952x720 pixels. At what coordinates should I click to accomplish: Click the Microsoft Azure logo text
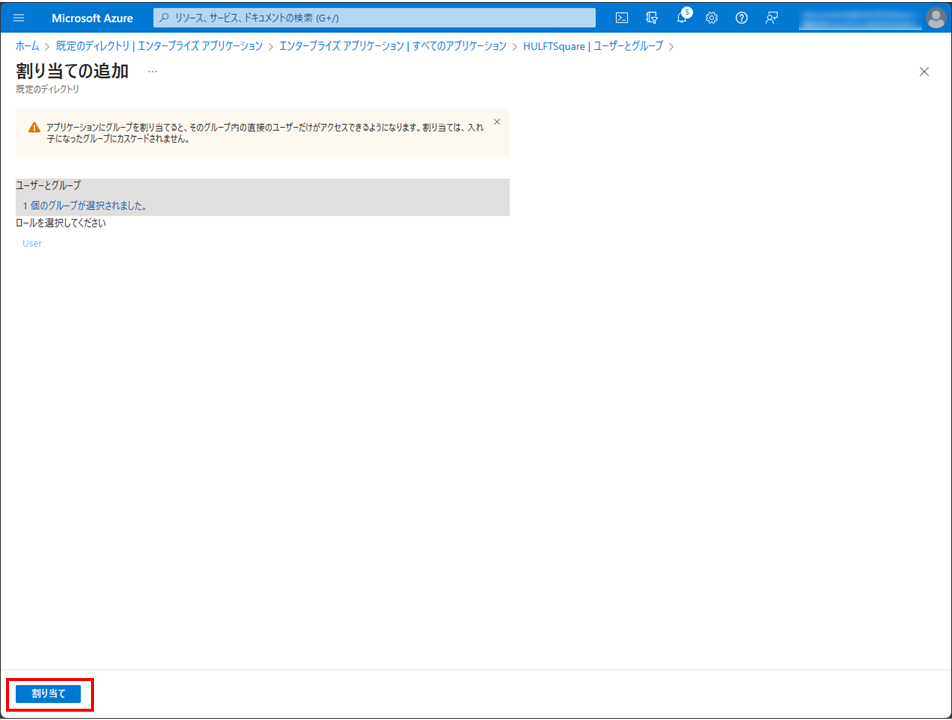(x=92, y=18)
